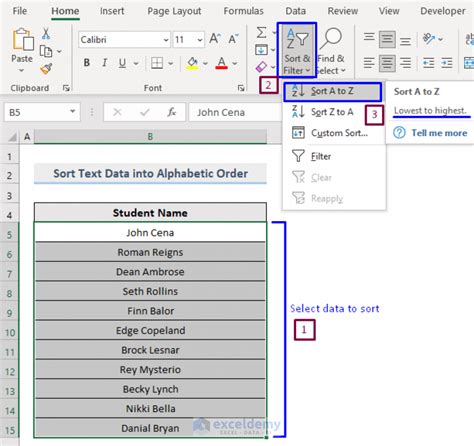
Task: Decrease indent icon
Action: [429, 63]
